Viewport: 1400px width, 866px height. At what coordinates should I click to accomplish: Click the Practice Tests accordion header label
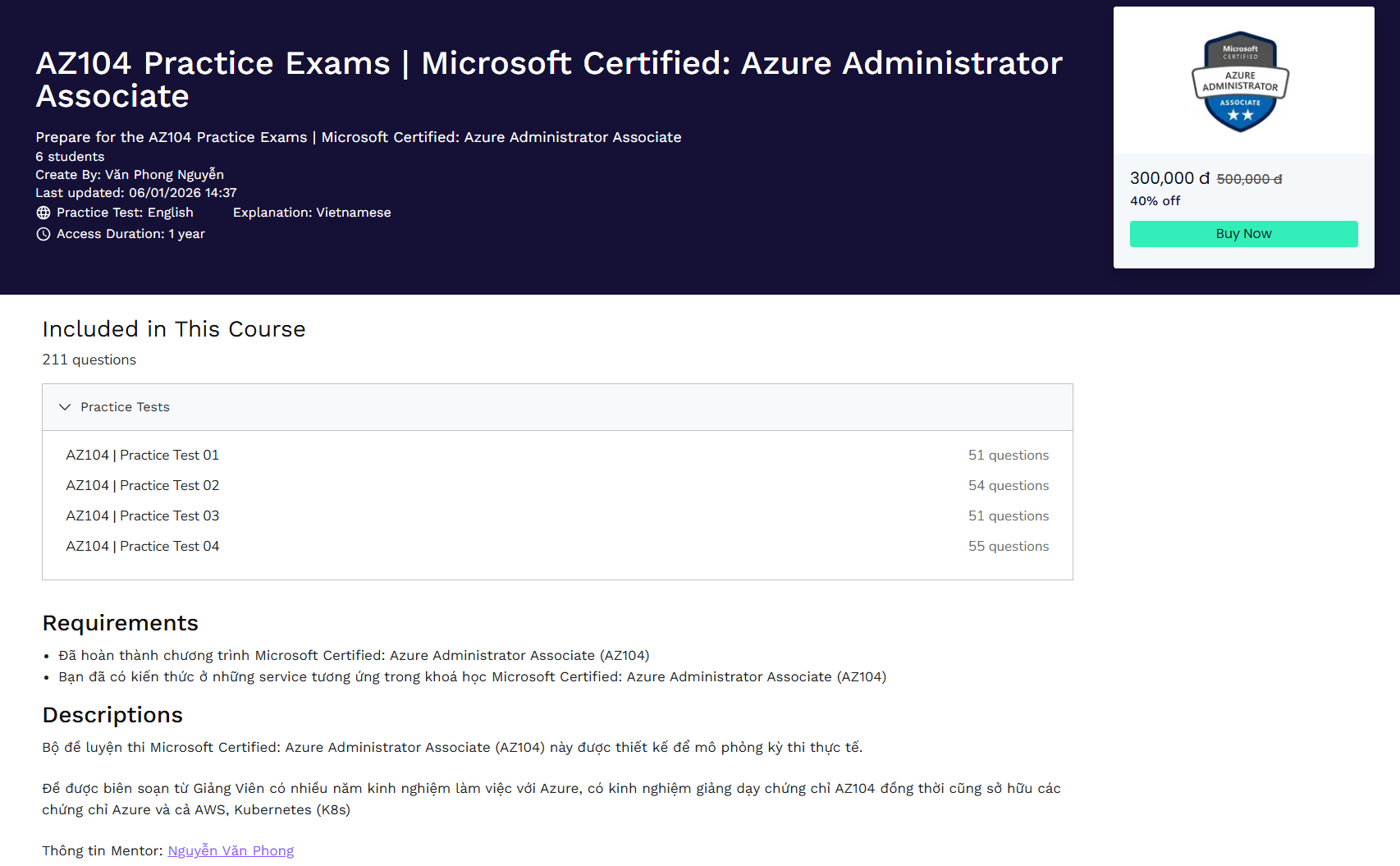point(125,407)
